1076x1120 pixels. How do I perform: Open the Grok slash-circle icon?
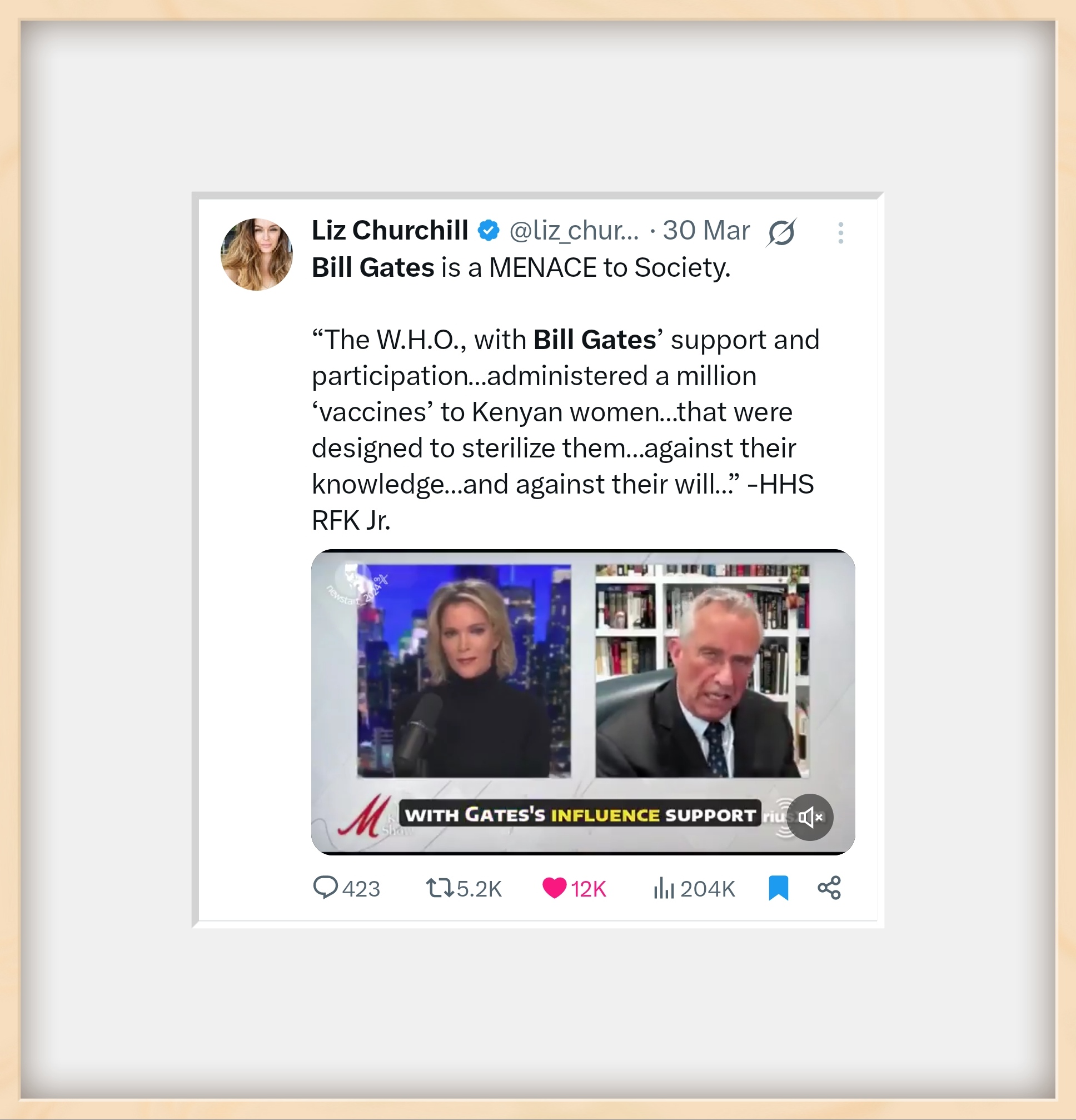click(x=781, y=232)
